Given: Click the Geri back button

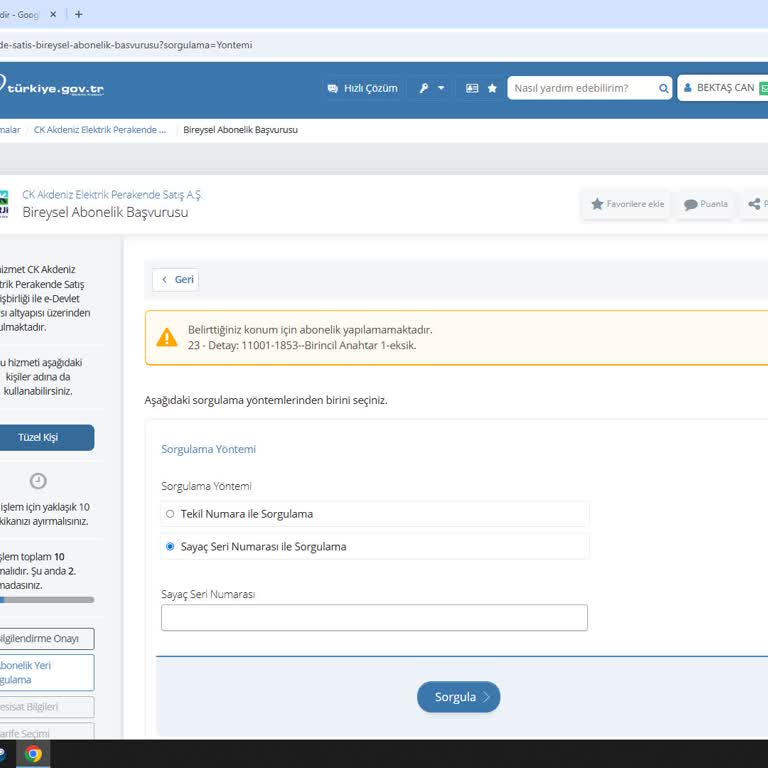Looking at the screenshot, I should (x=176, y=280).
